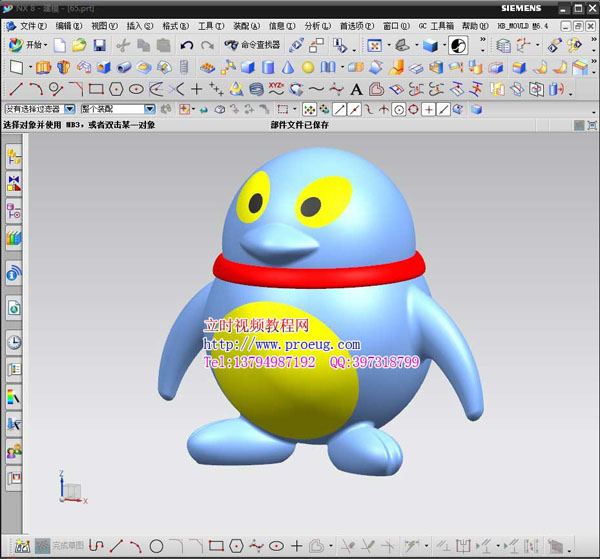Open the Internet Explorer sidebar tab
Image resolution: width=600 pixels, height=559 pixels.
click(14, 307)
